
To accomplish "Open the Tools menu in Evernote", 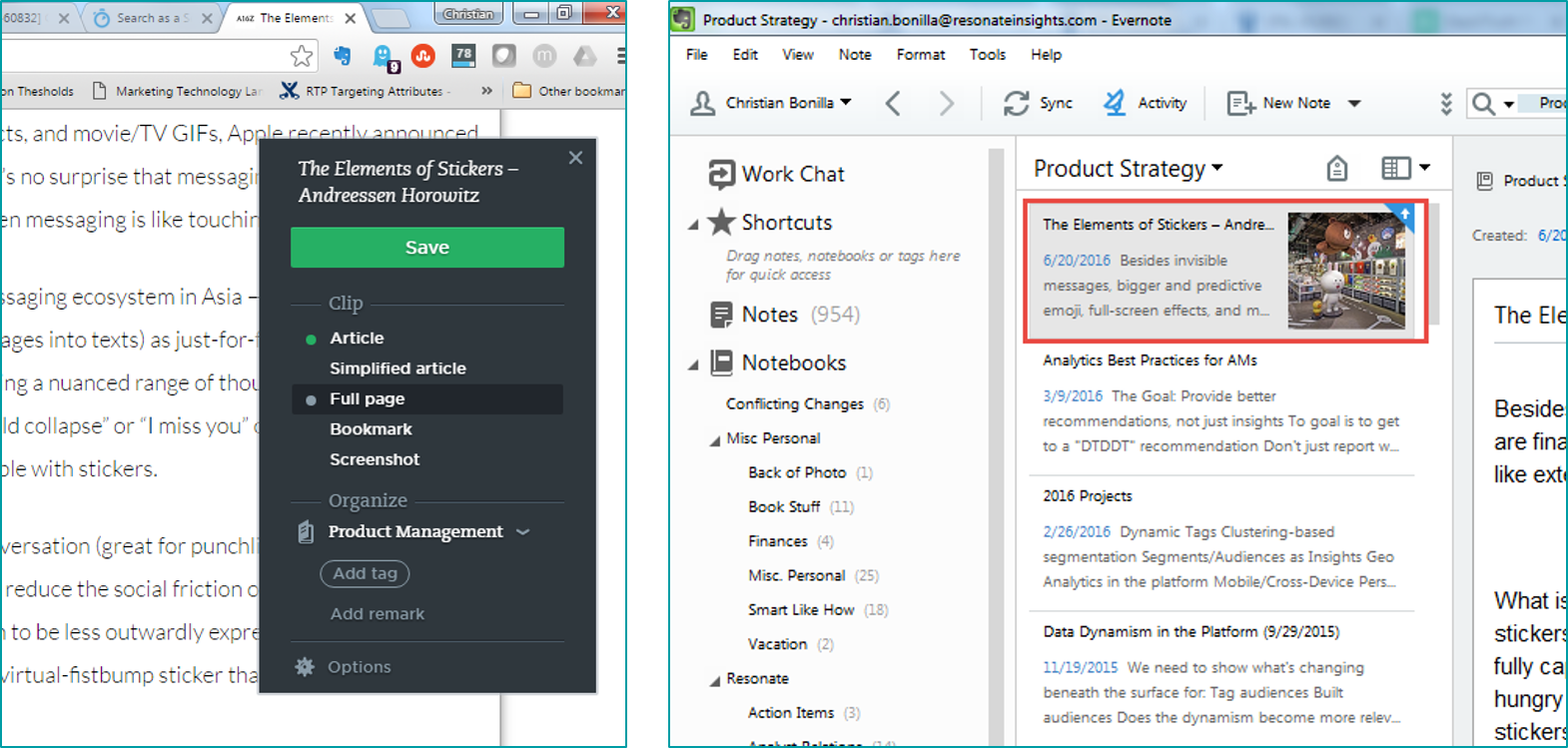I will (x=988, y=55).
